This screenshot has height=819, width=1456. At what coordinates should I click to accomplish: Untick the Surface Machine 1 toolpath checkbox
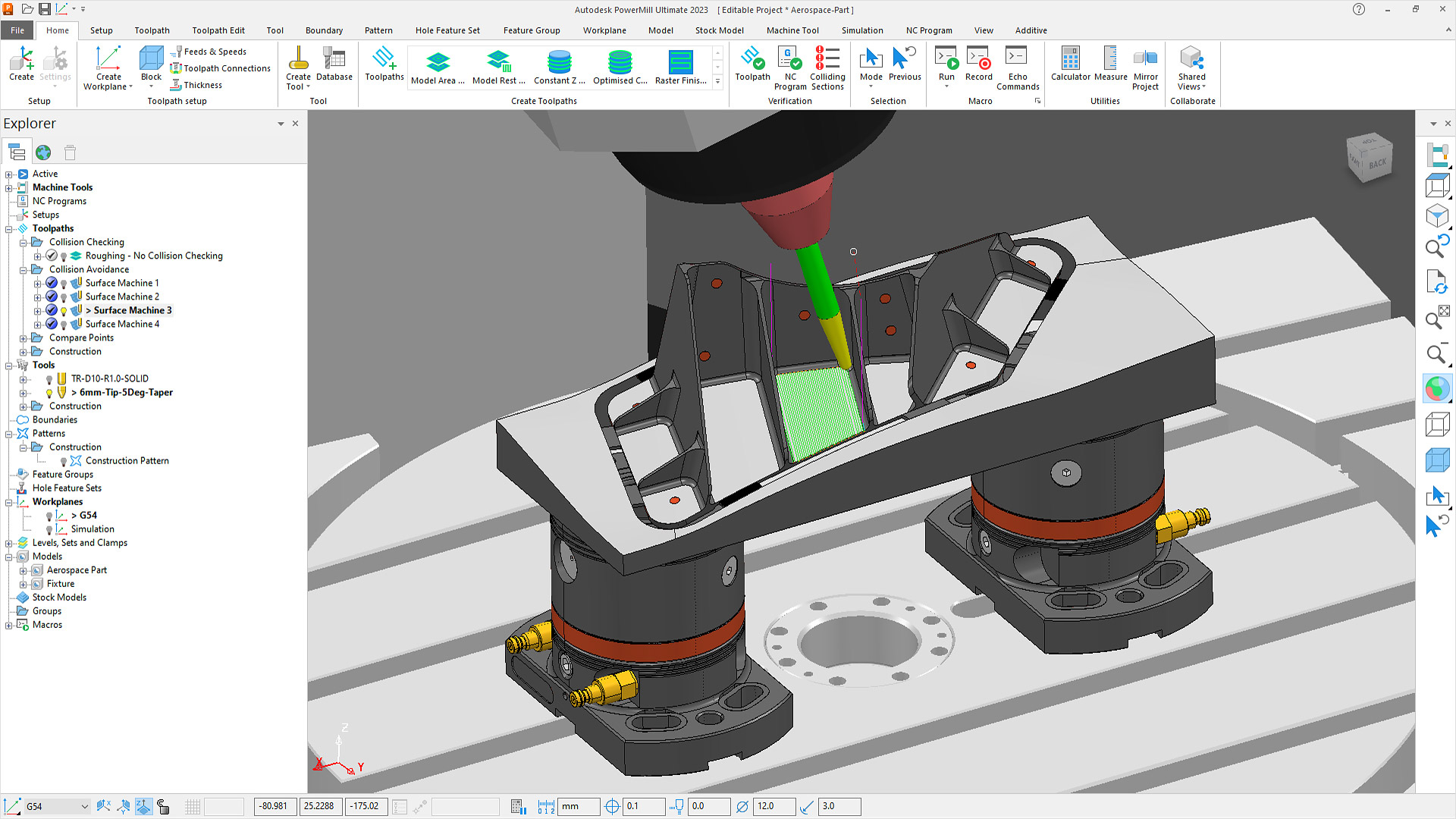(51, 283)
